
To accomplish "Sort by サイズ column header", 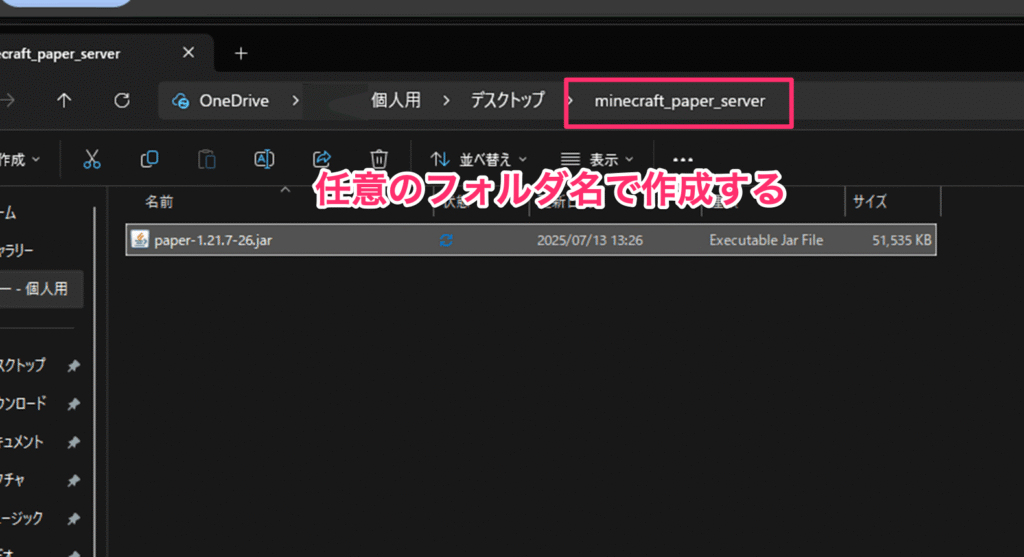I will [870, 202].
